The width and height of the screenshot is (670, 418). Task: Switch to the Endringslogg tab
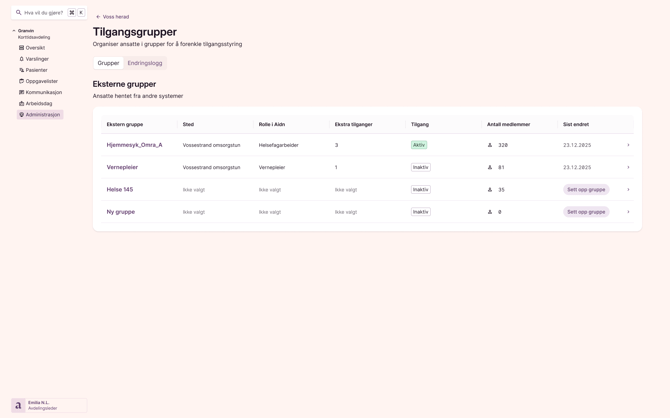[145, 63]
